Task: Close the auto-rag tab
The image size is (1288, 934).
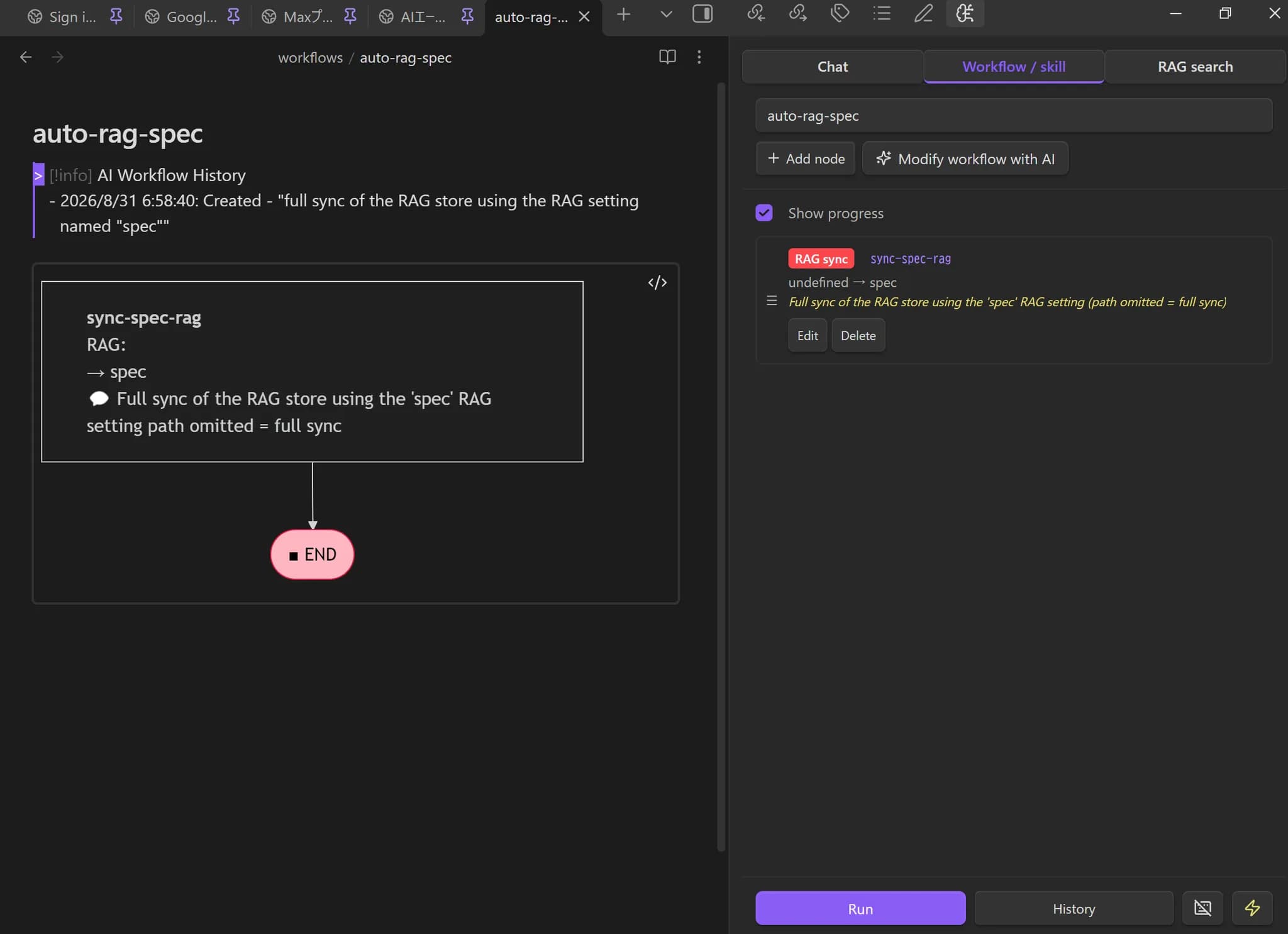Action: click(x=584, y=17)
